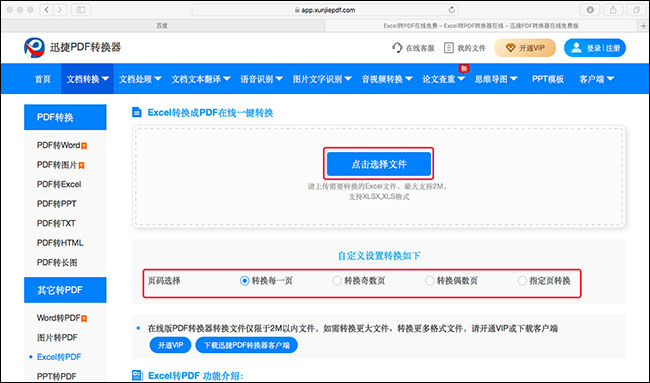Click the 登录|注册 button
The height and width of the screenshot is (383, 650).
594,48
